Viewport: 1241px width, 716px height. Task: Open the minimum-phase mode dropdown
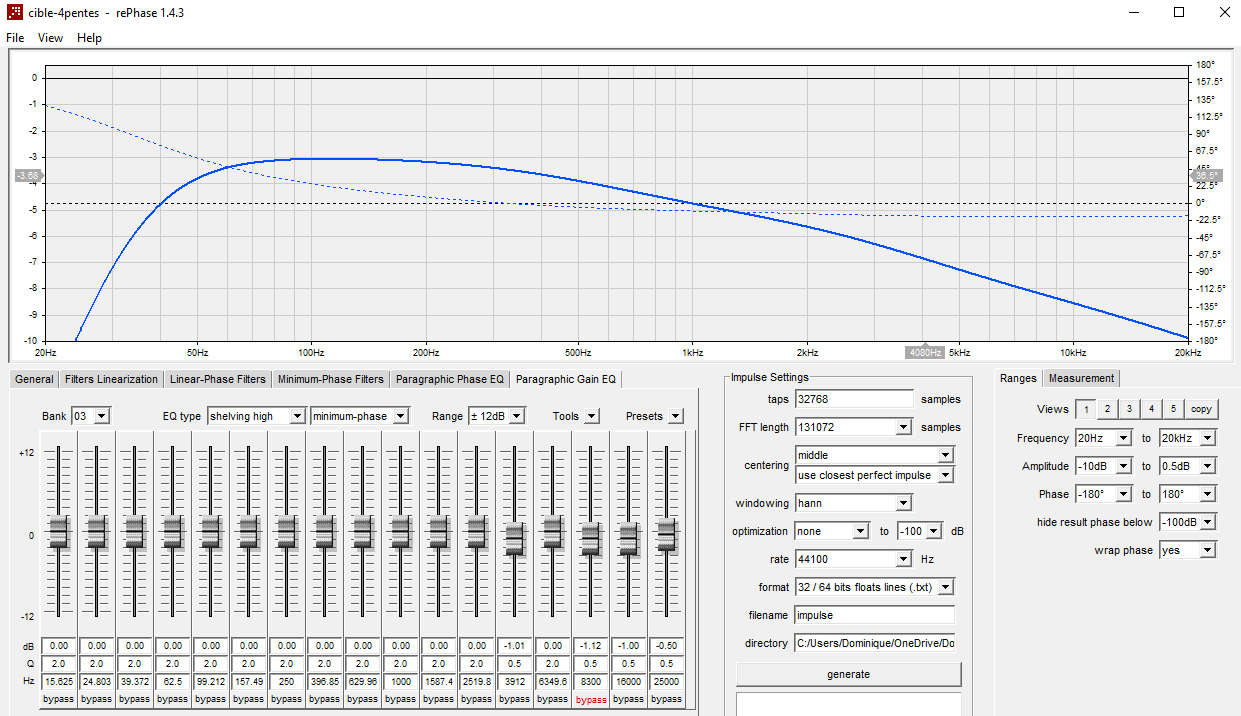tap(401, 416)
